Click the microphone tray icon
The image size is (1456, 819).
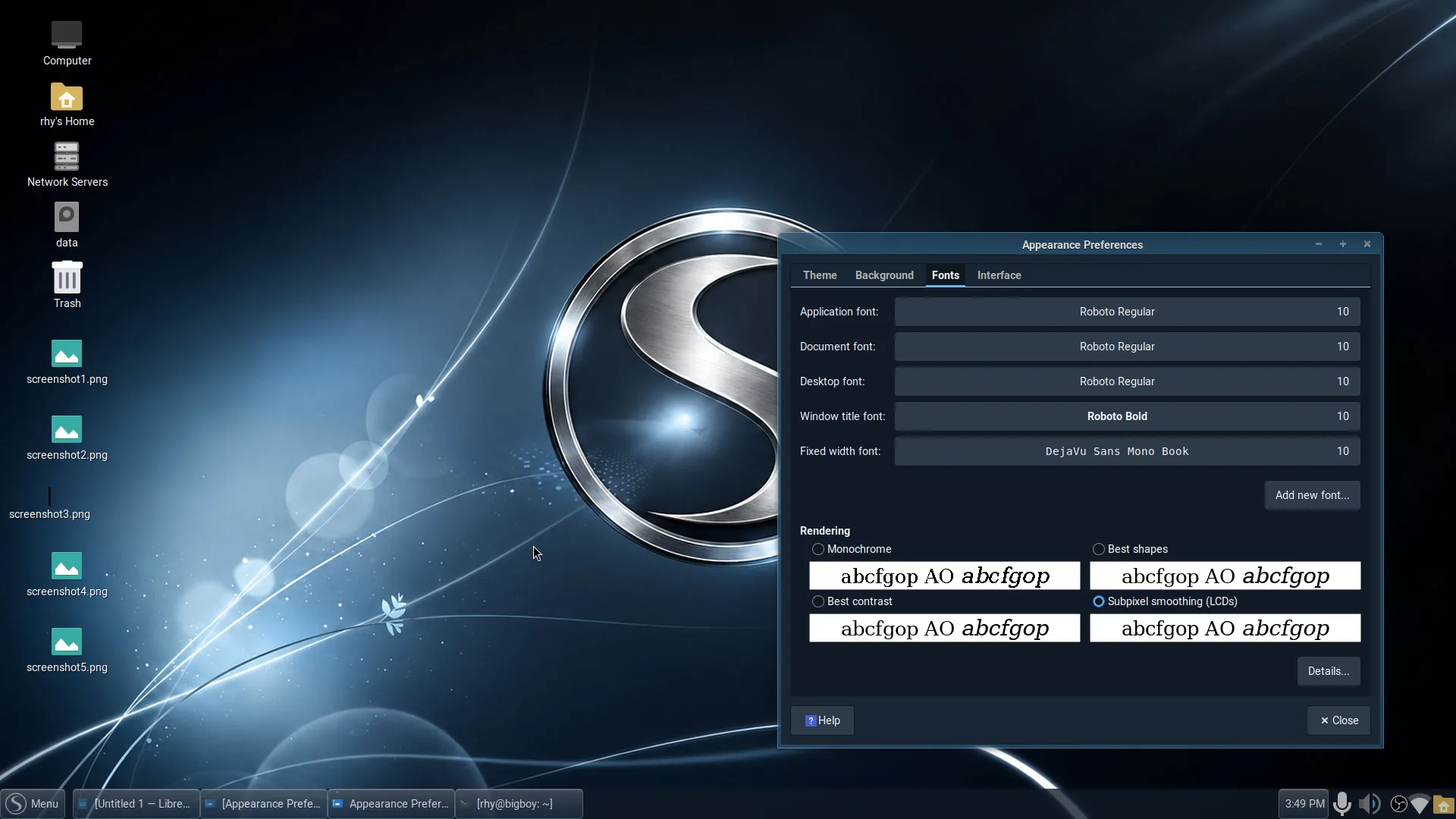tap(1342, 804)
